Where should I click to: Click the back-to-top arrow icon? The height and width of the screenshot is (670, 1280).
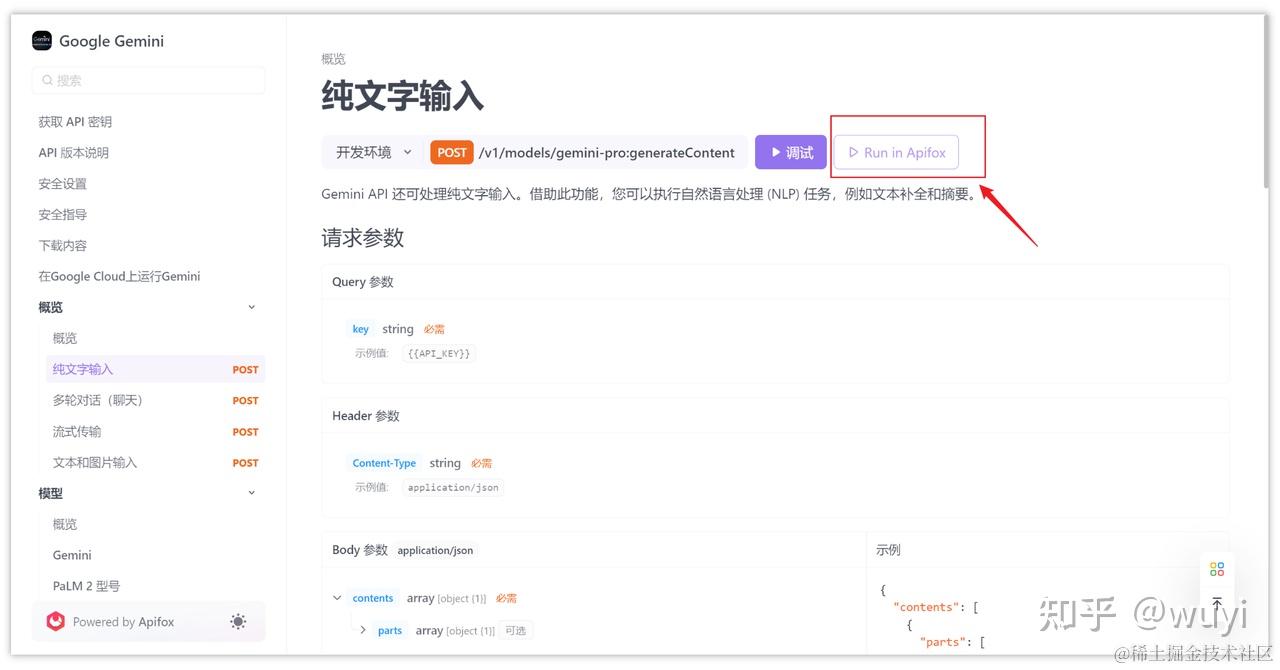point(1217,604)
